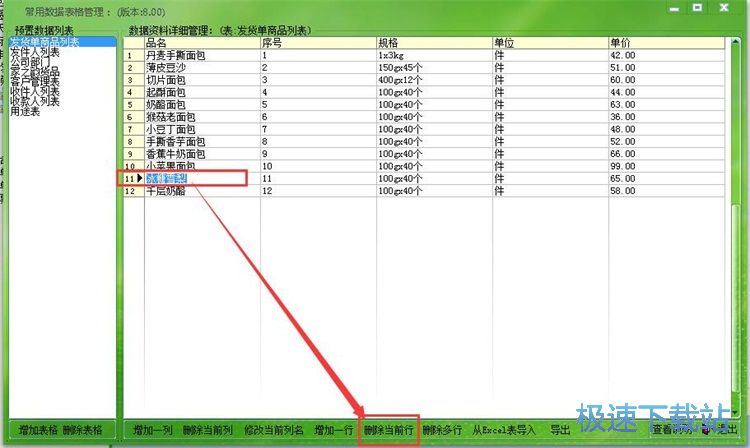Viewport: 750px width, 448px height.
Task: Click spec cell 150gx45个
Action: [434, 68]
